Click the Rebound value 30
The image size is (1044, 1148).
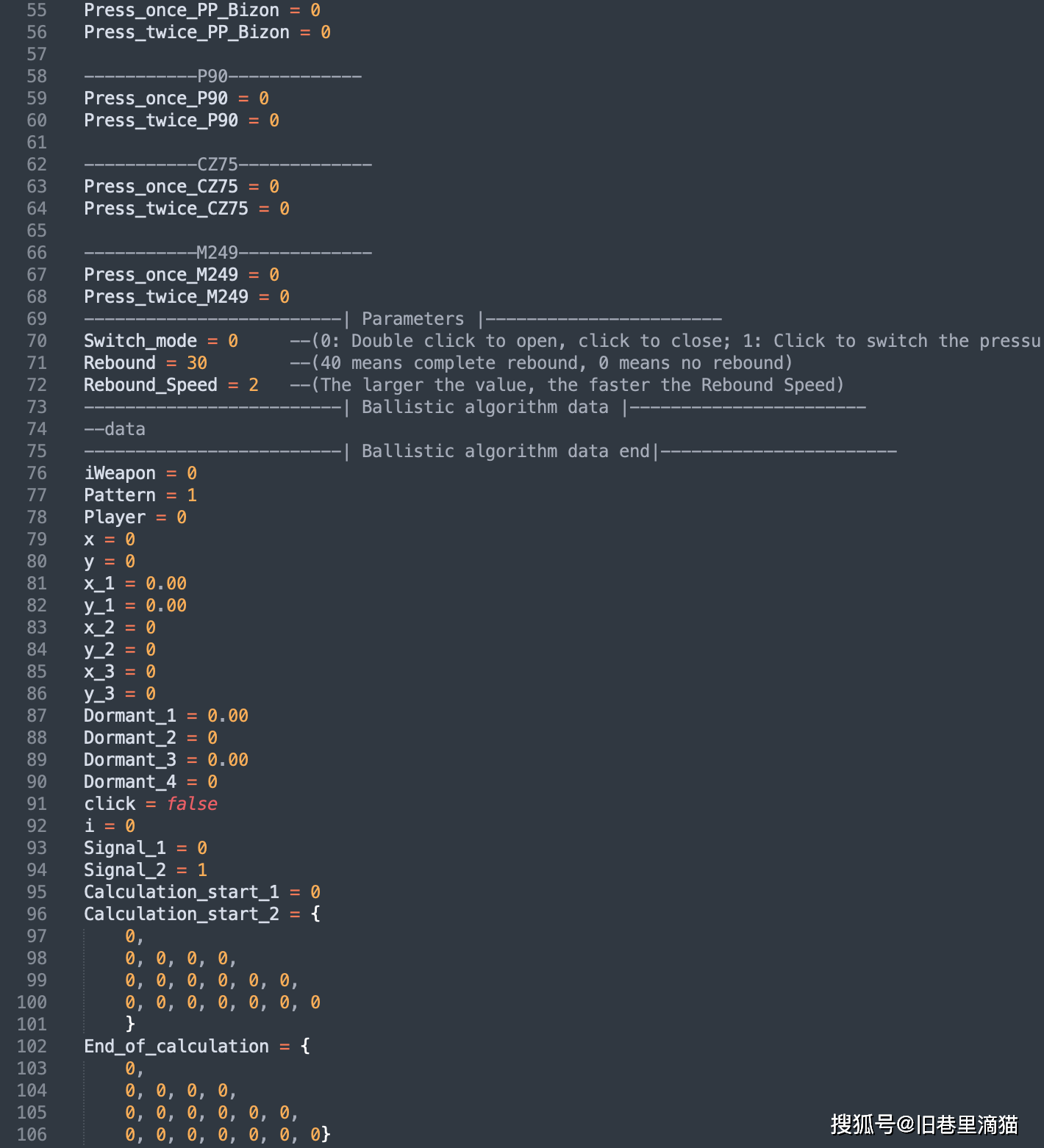coord(197,363)
